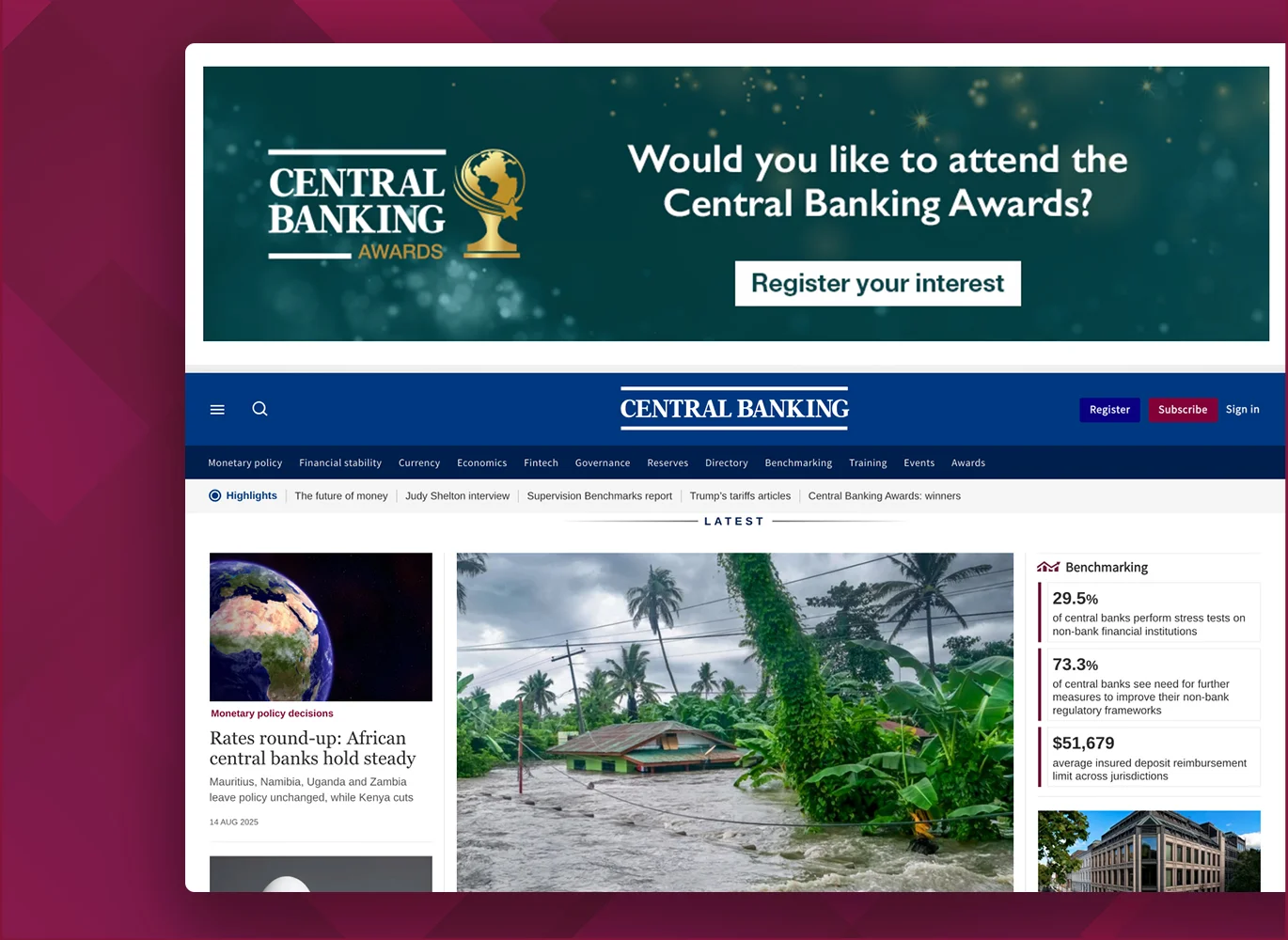Click the red Subscribe button
Screen dimensions: 1288x940
(1182, 410)
